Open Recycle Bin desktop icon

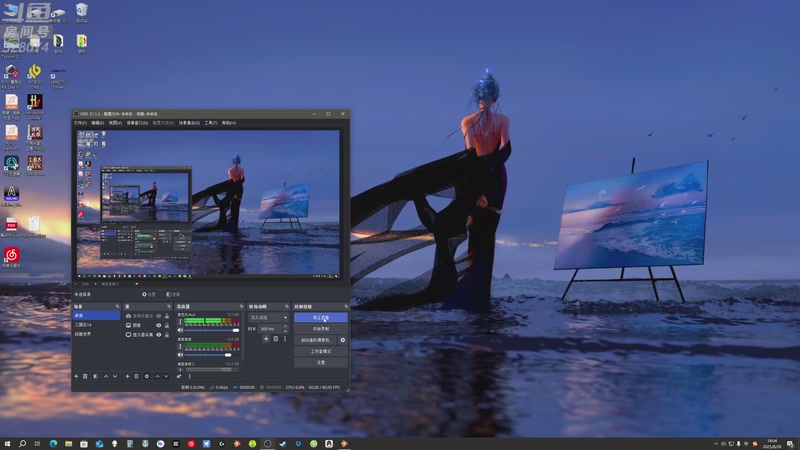82,12
